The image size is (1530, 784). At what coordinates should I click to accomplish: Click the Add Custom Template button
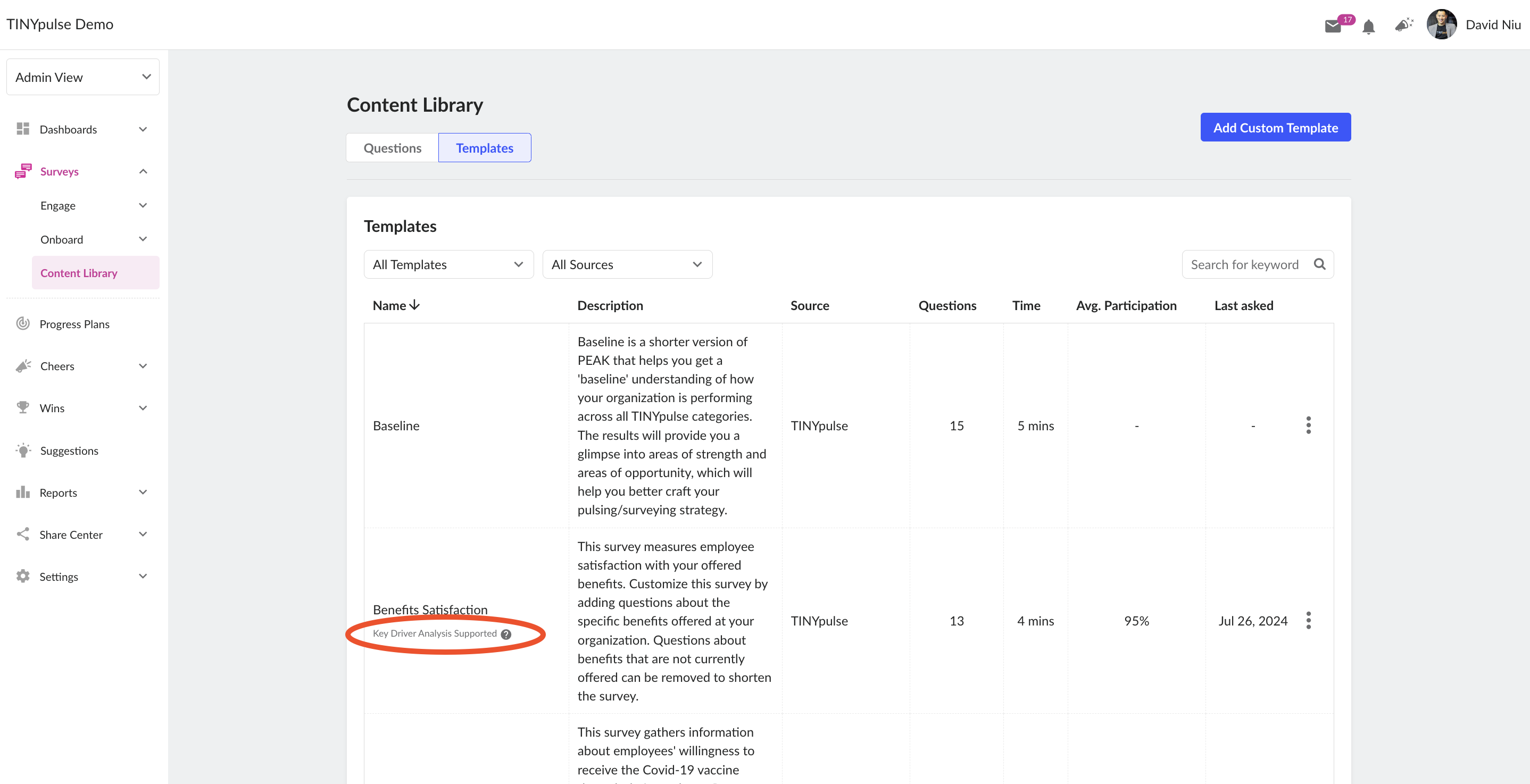(x=1276, y=127)
